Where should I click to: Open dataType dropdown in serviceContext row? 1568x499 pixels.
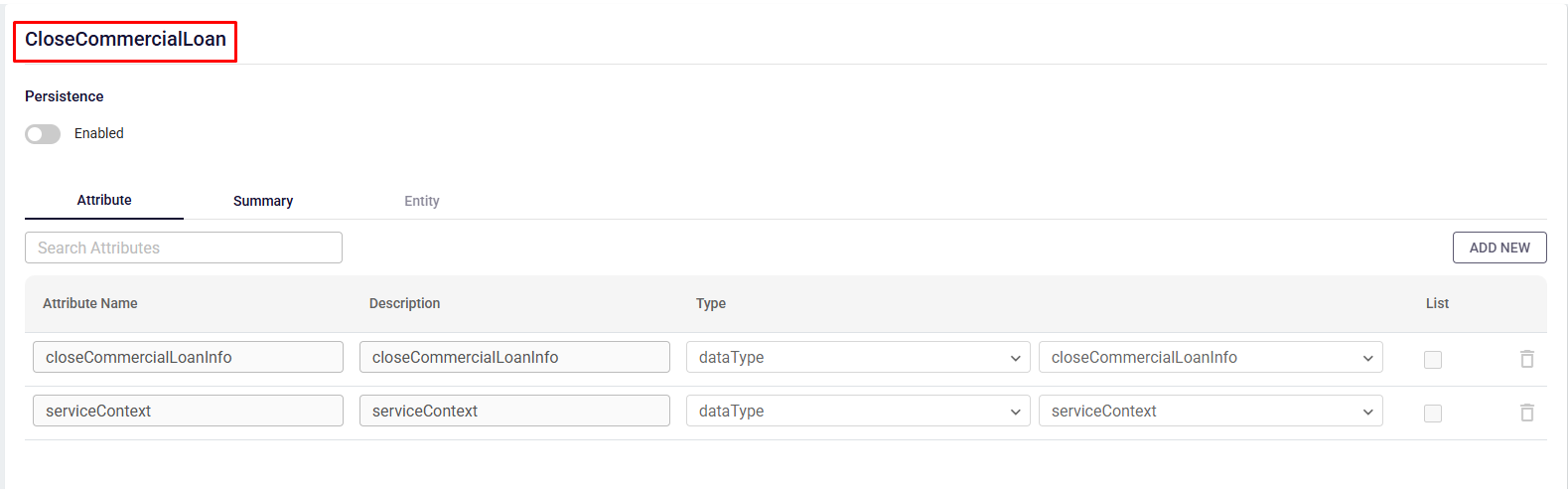tap(858, 412)
